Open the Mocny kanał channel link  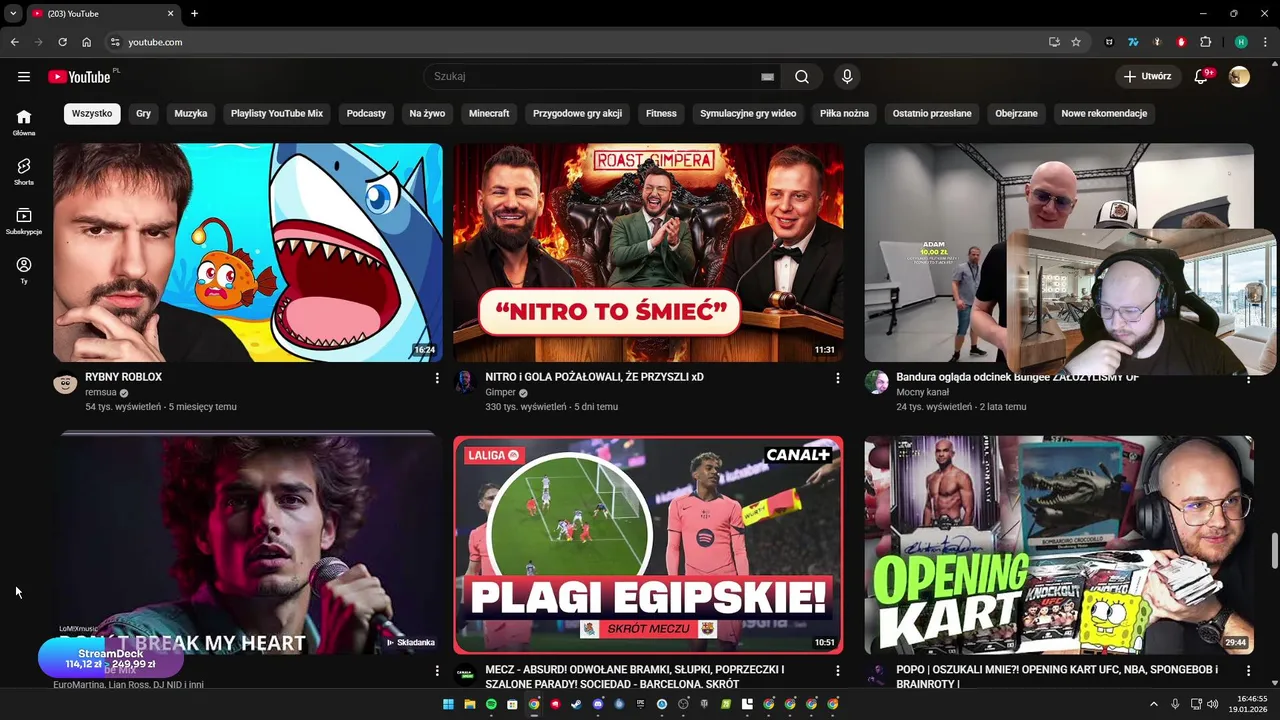(922, 393)
